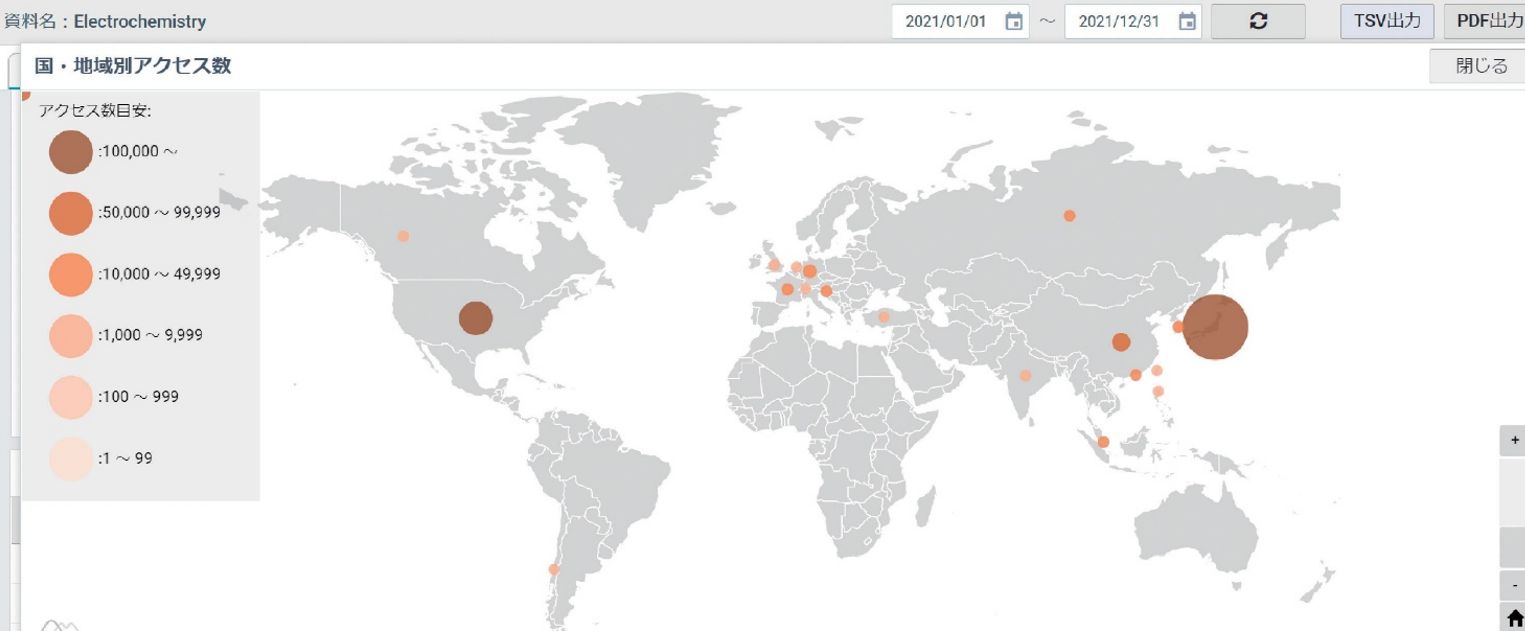Click the Turkey access bubble

[883, 317]
